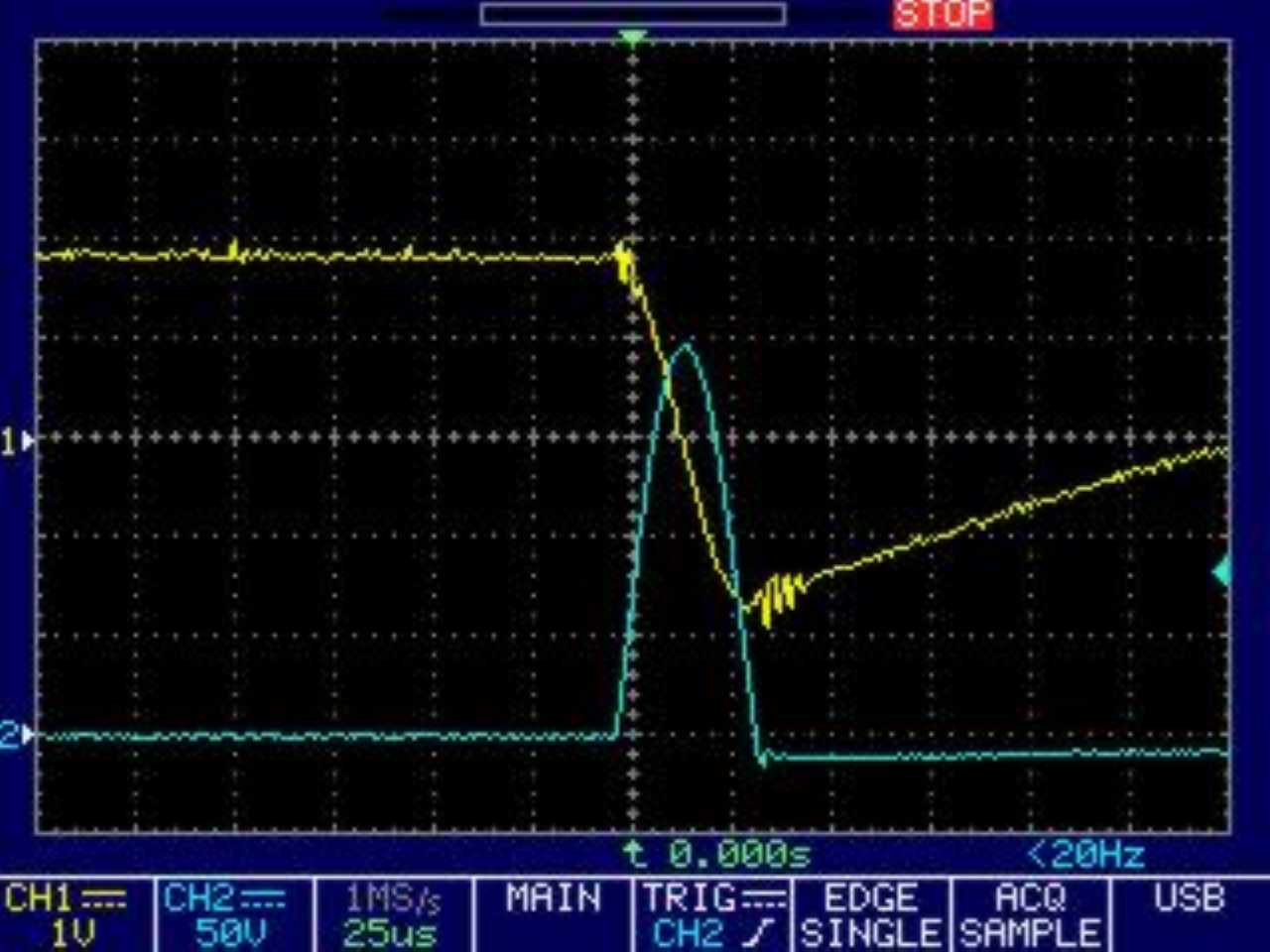Click the red STOP status indicator
The image size is (1270, 952).
[943, 14]
